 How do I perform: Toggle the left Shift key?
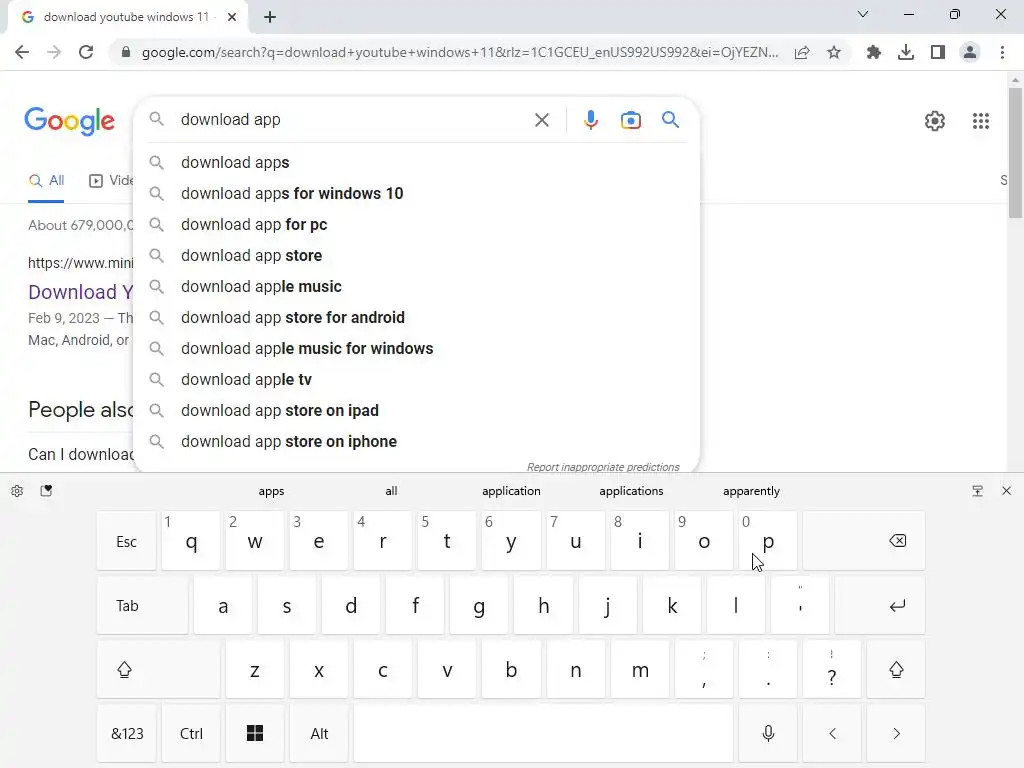point(158,669)
